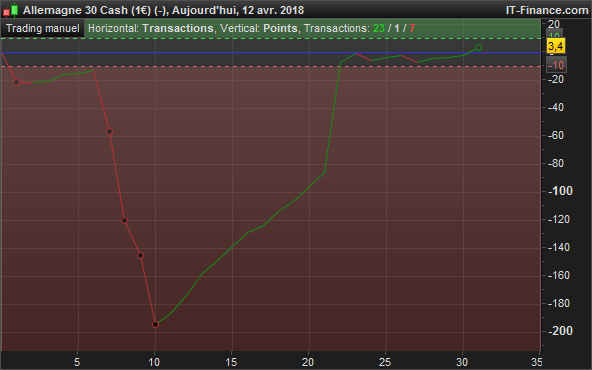Click the 25 label on horizontal axis
The image size is (592, 370).
click(385, 362)
